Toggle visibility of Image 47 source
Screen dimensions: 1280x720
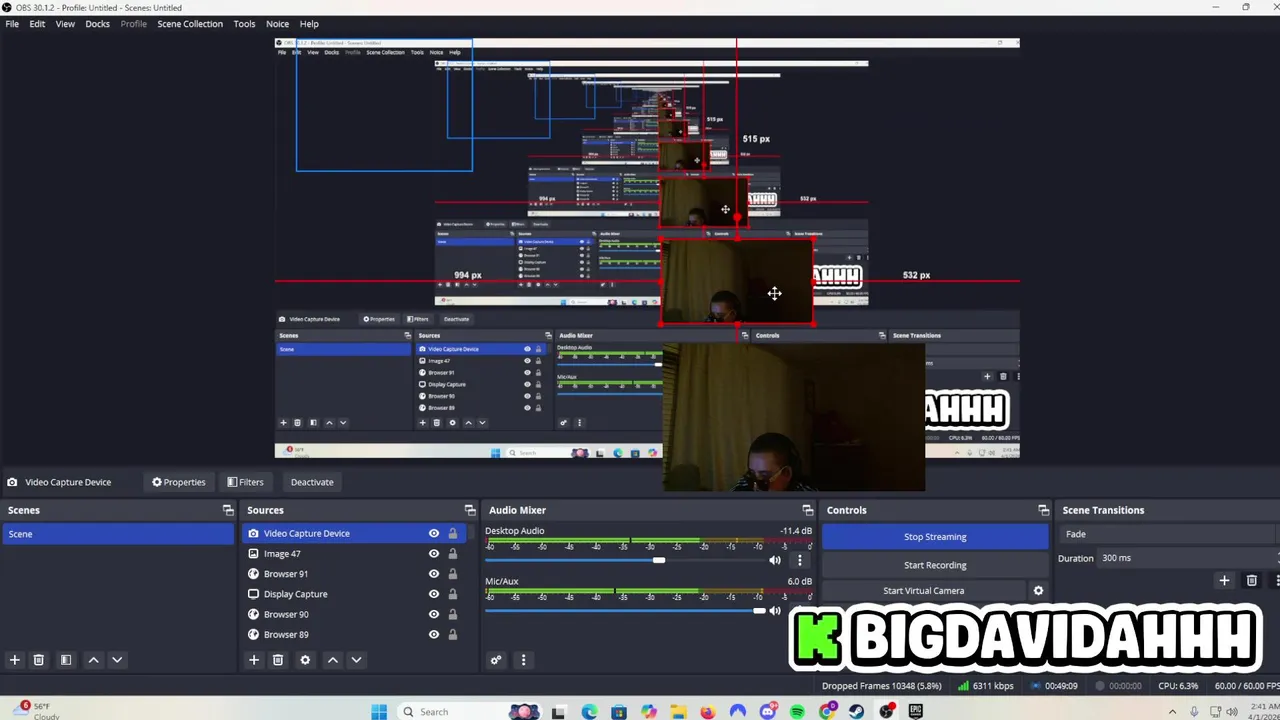[434, 554]
